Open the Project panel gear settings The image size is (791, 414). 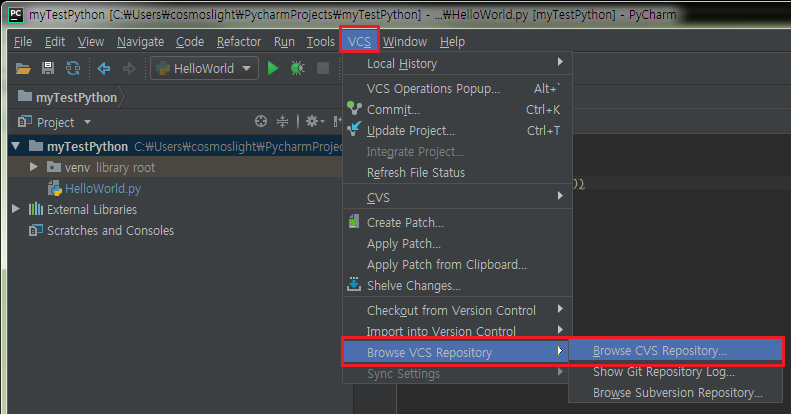[315, 121]
